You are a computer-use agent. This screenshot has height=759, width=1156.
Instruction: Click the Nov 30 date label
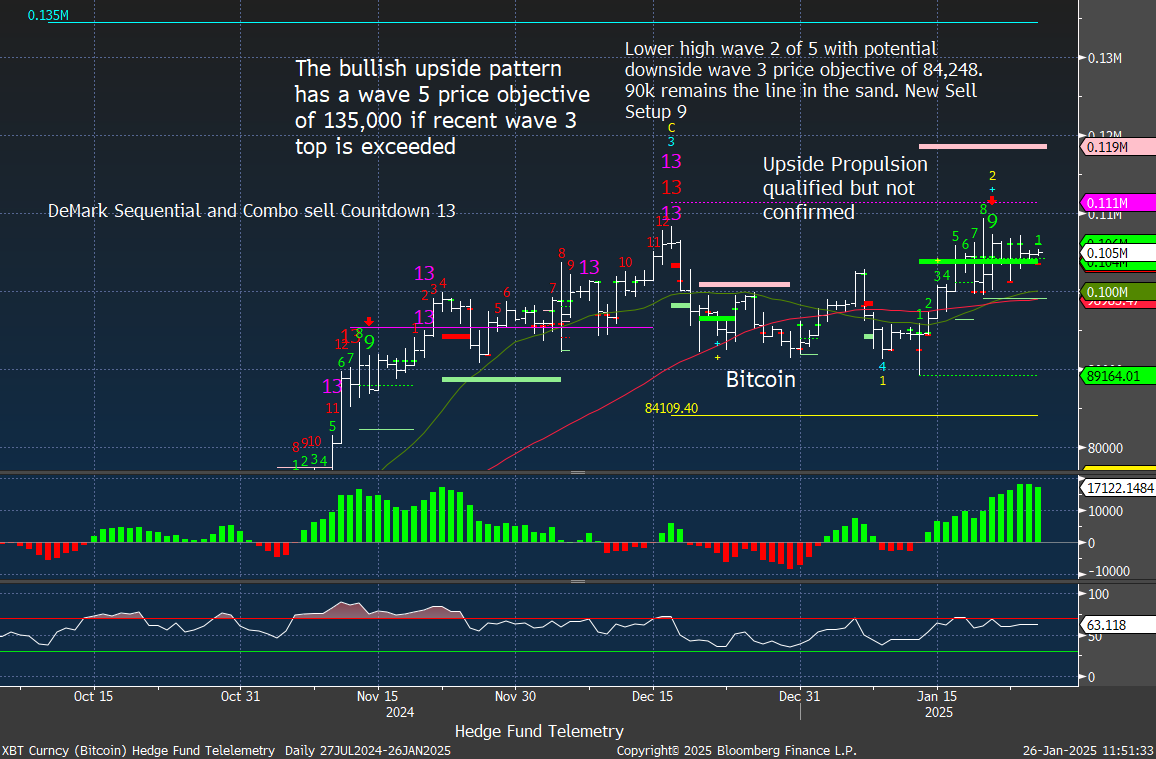(x=515, y=696)
